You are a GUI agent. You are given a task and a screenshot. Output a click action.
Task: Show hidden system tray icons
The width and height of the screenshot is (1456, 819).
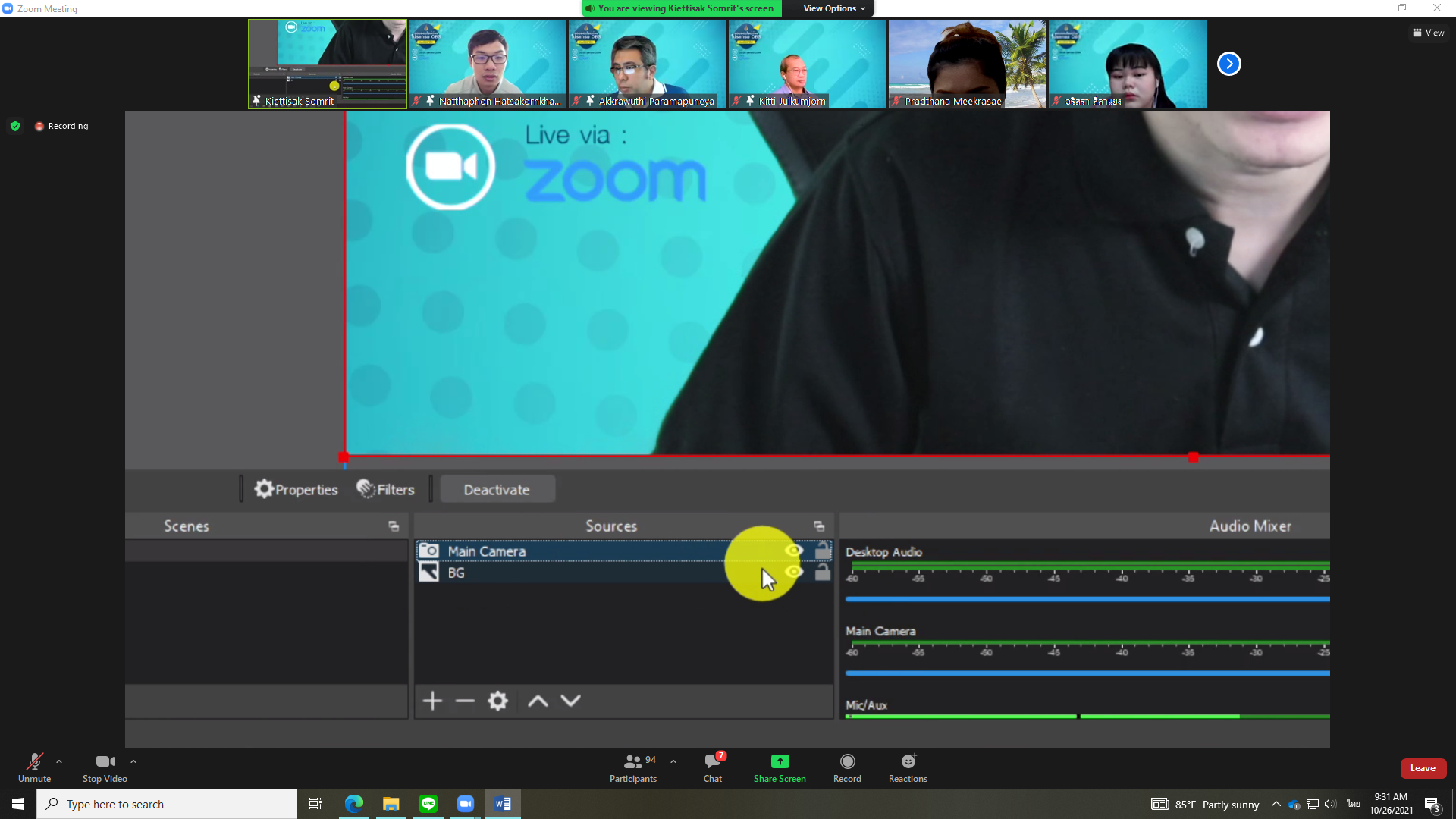[1276, 804]
